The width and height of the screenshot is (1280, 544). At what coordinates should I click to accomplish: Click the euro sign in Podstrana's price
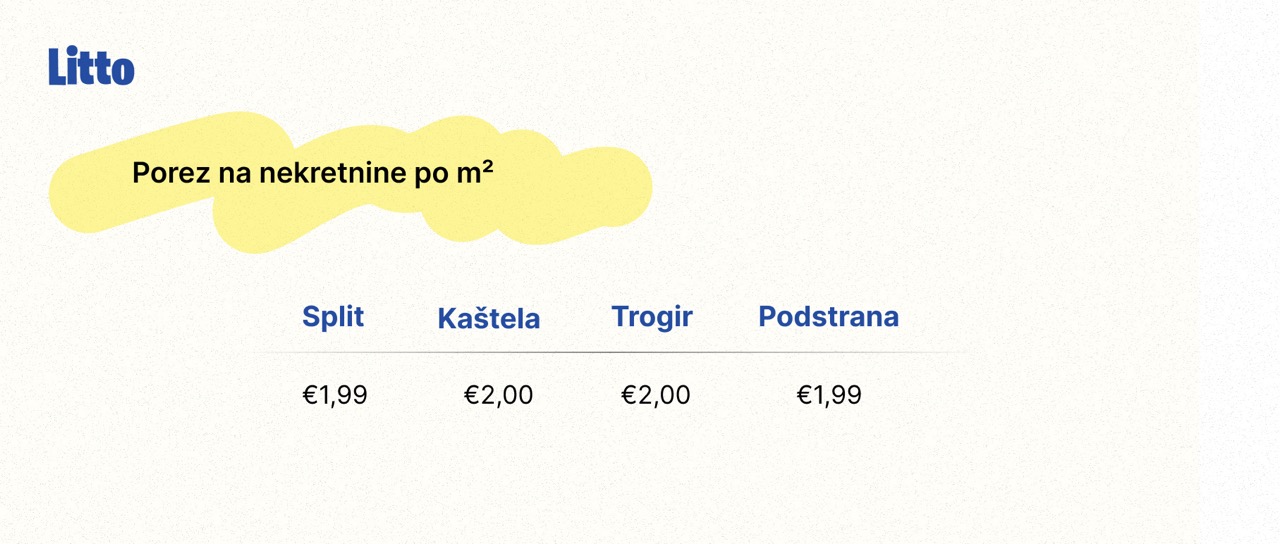[x=803, y=395]
